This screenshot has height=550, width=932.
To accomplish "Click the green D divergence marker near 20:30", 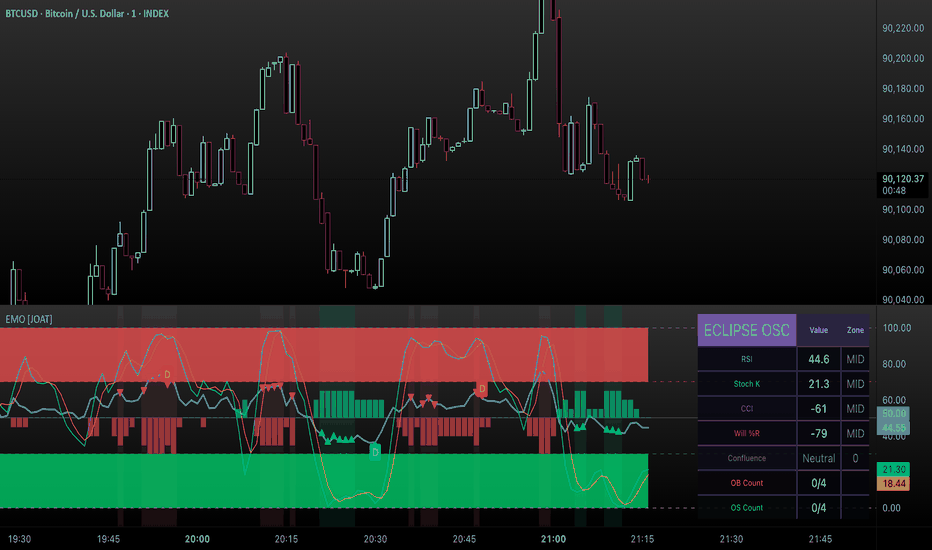I will tap(375, 452).
